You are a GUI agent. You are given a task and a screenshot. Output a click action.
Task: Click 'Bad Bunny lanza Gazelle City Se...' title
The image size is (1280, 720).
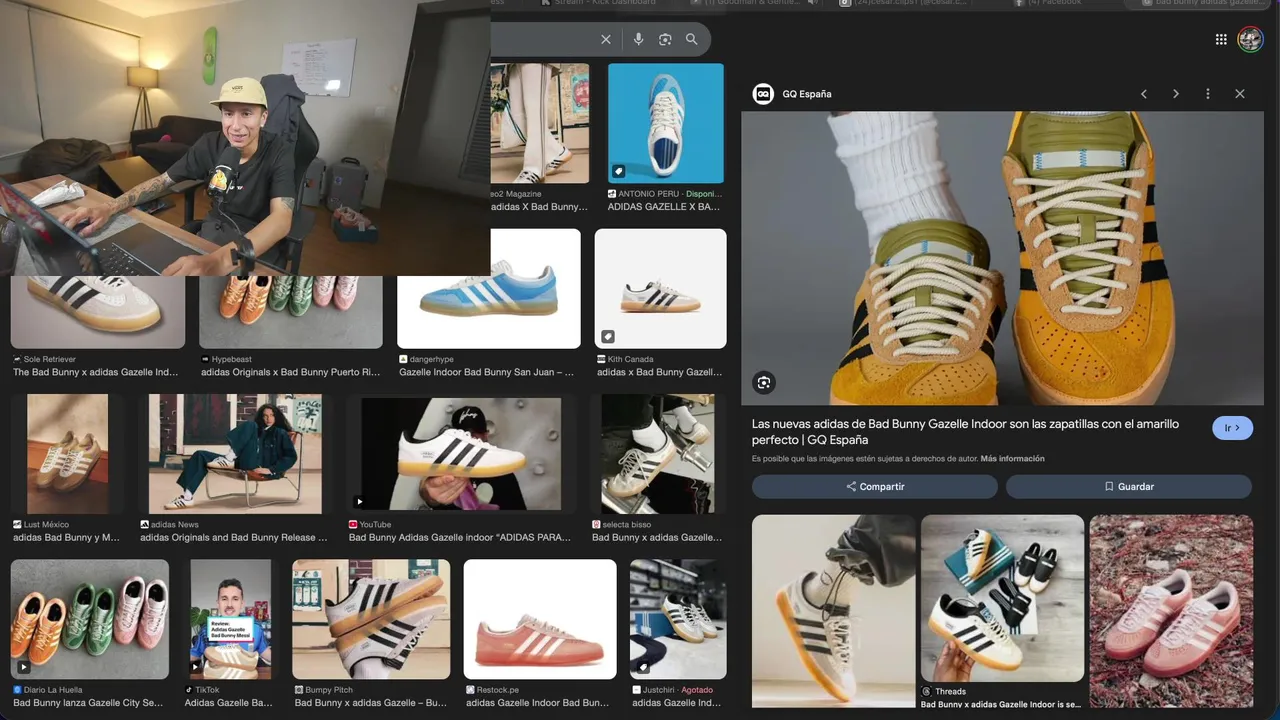click(88, 703)
